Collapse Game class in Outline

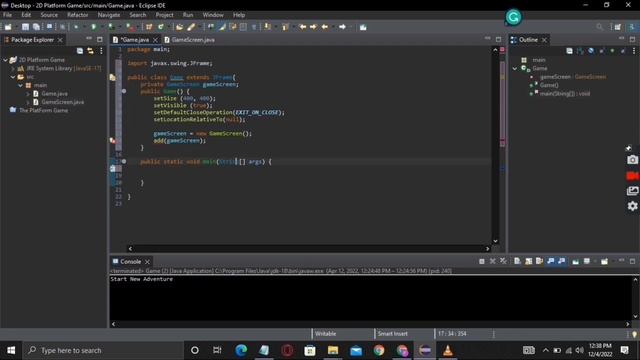click(515, 69)
